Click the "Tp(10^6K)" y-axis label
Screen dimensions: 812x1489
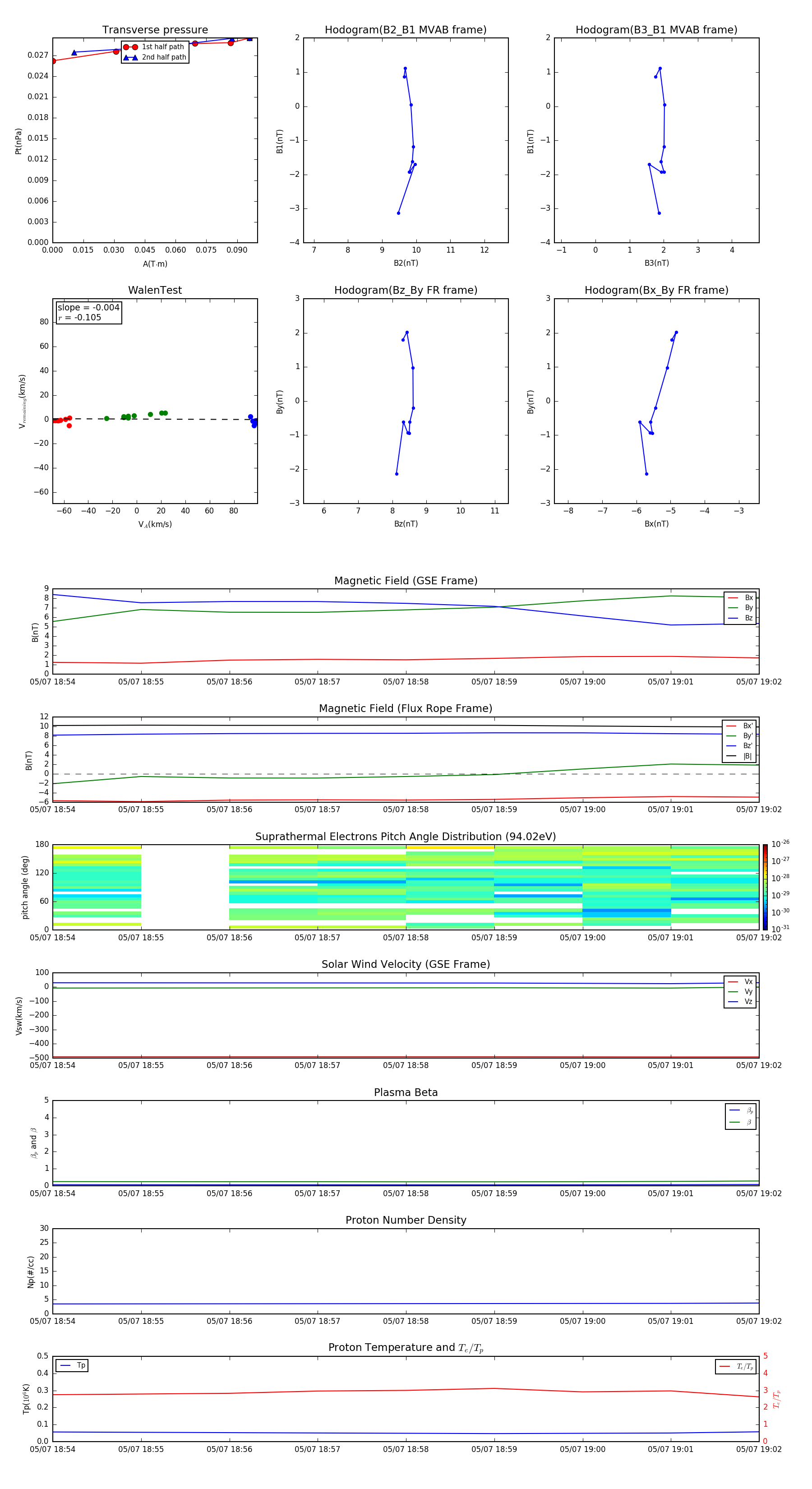tap(27, 1399)
